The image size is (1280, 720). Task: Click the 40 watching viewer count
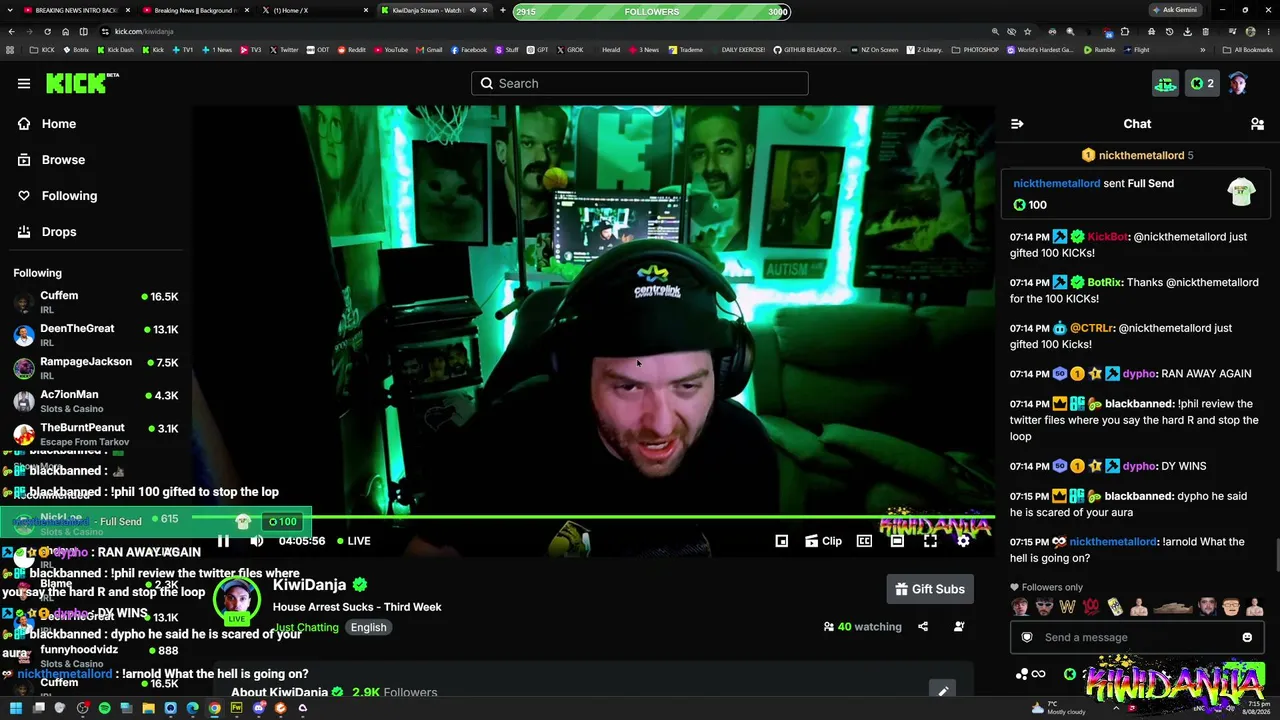(862, 627)
